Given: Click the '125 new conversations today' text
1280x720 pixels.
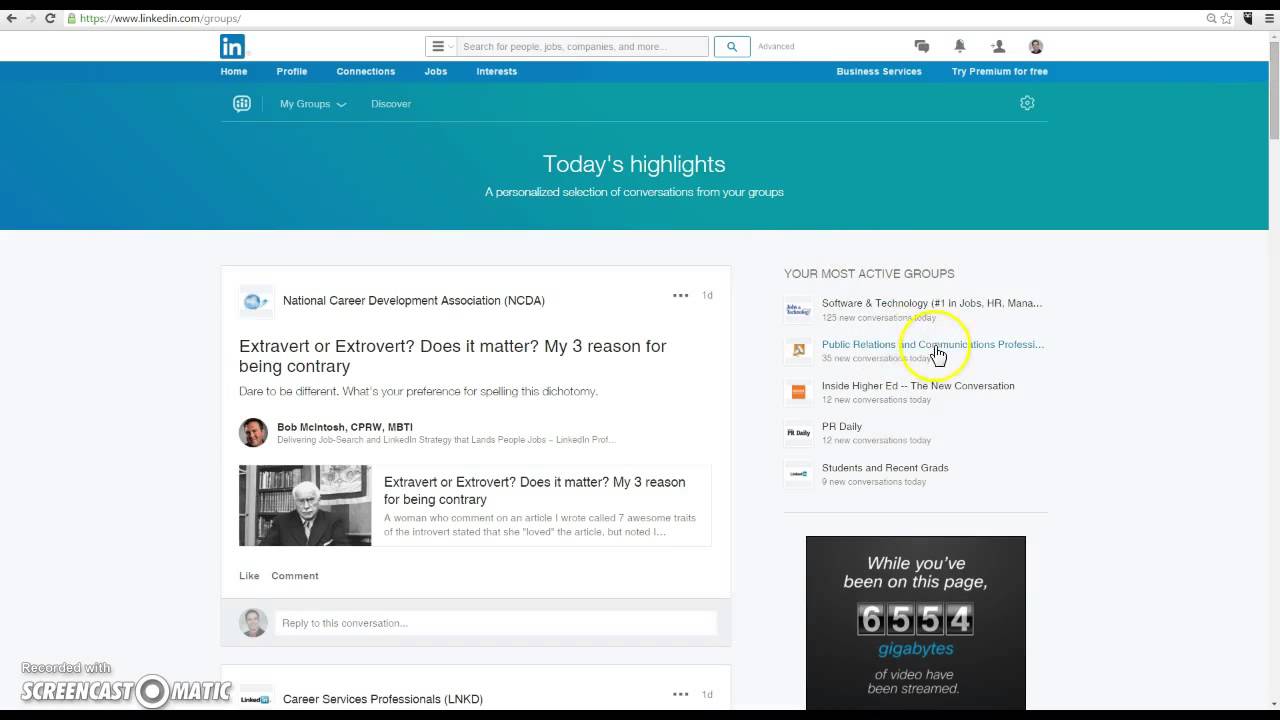Looking at the screenshot, I should coord(879,318).
